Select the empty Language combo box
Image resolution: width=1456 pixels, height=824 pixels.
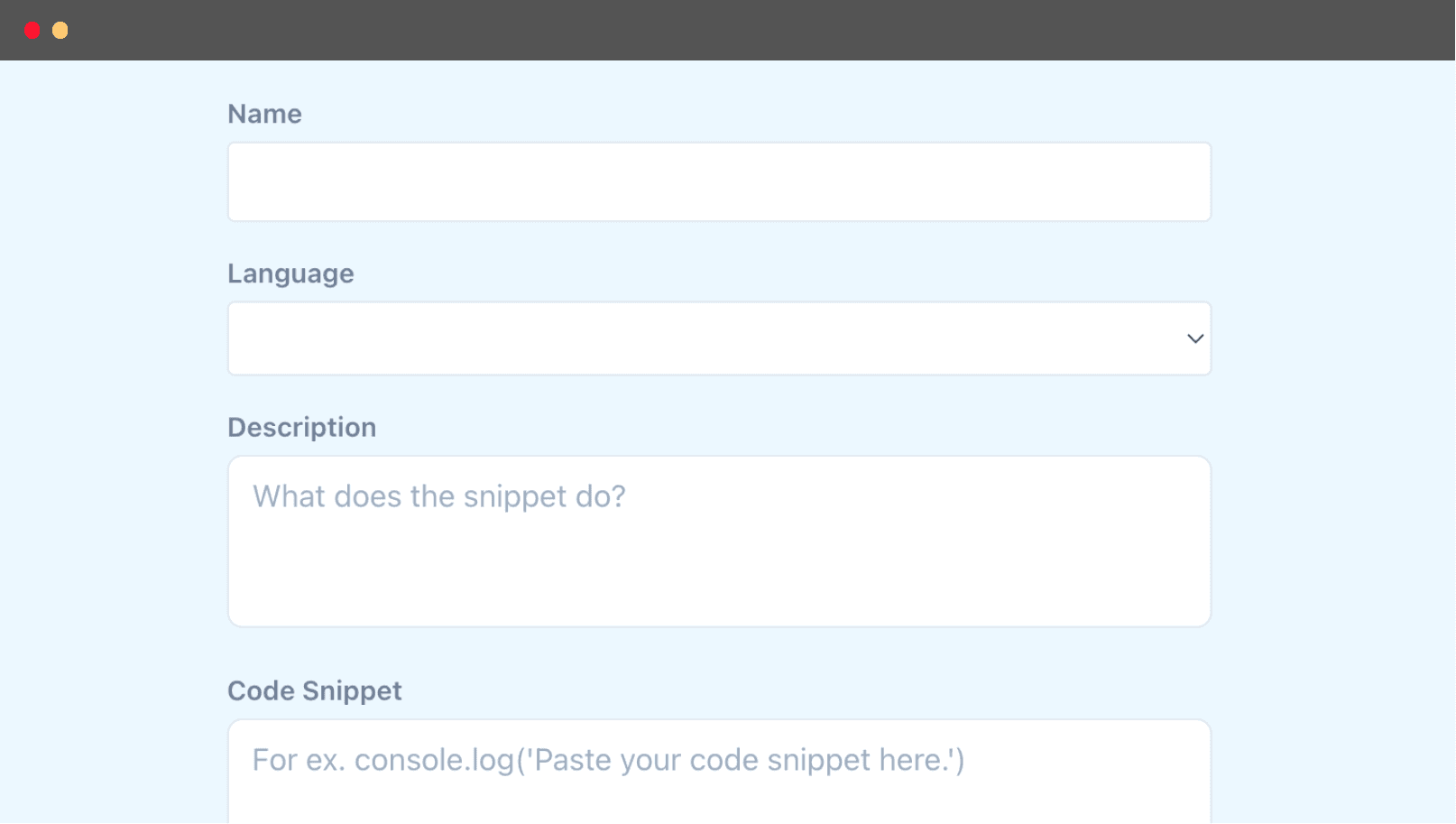coord(719,338)
